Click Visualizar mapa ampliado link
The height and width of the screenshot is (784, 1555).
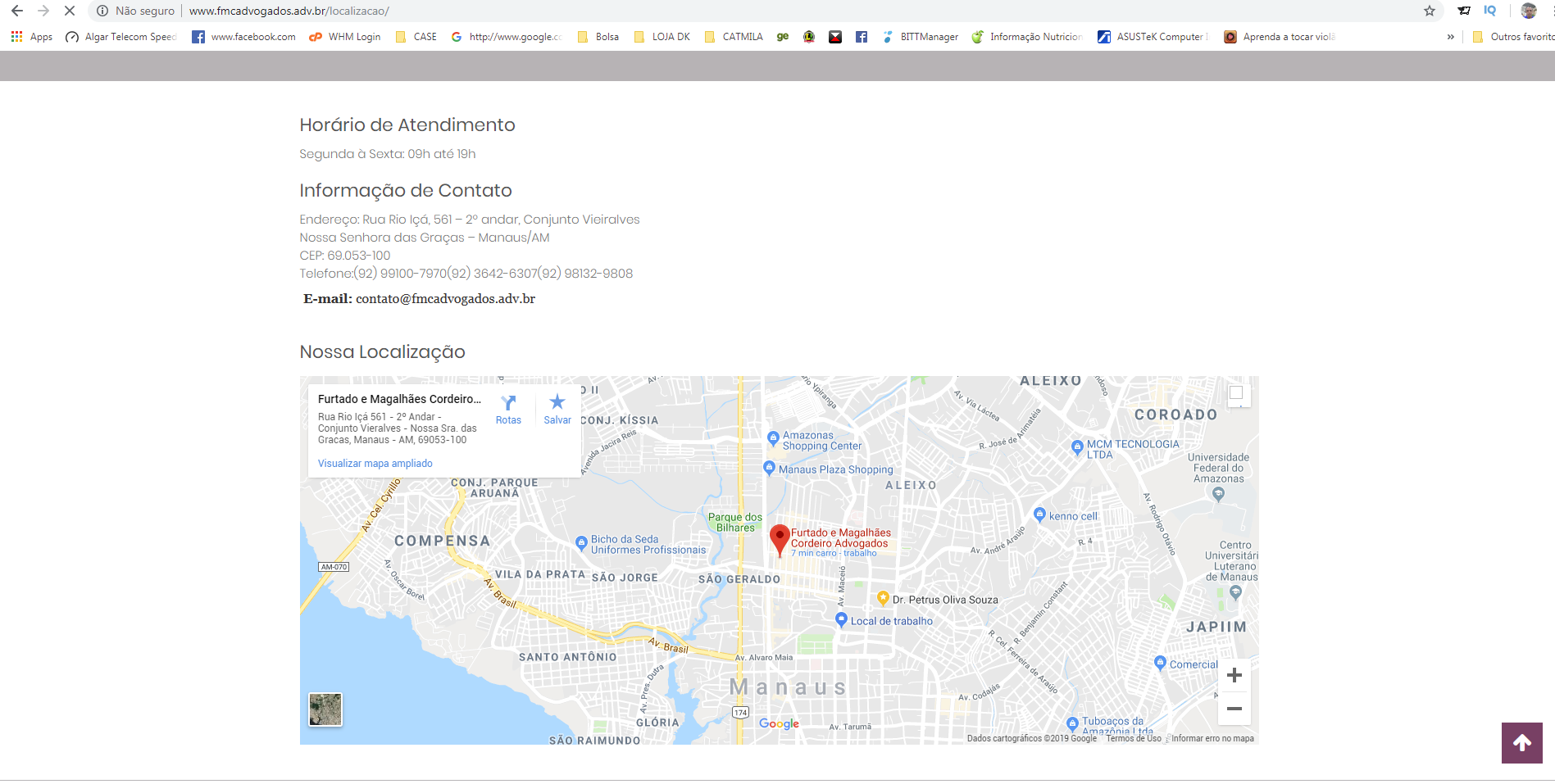click(375, 464)
